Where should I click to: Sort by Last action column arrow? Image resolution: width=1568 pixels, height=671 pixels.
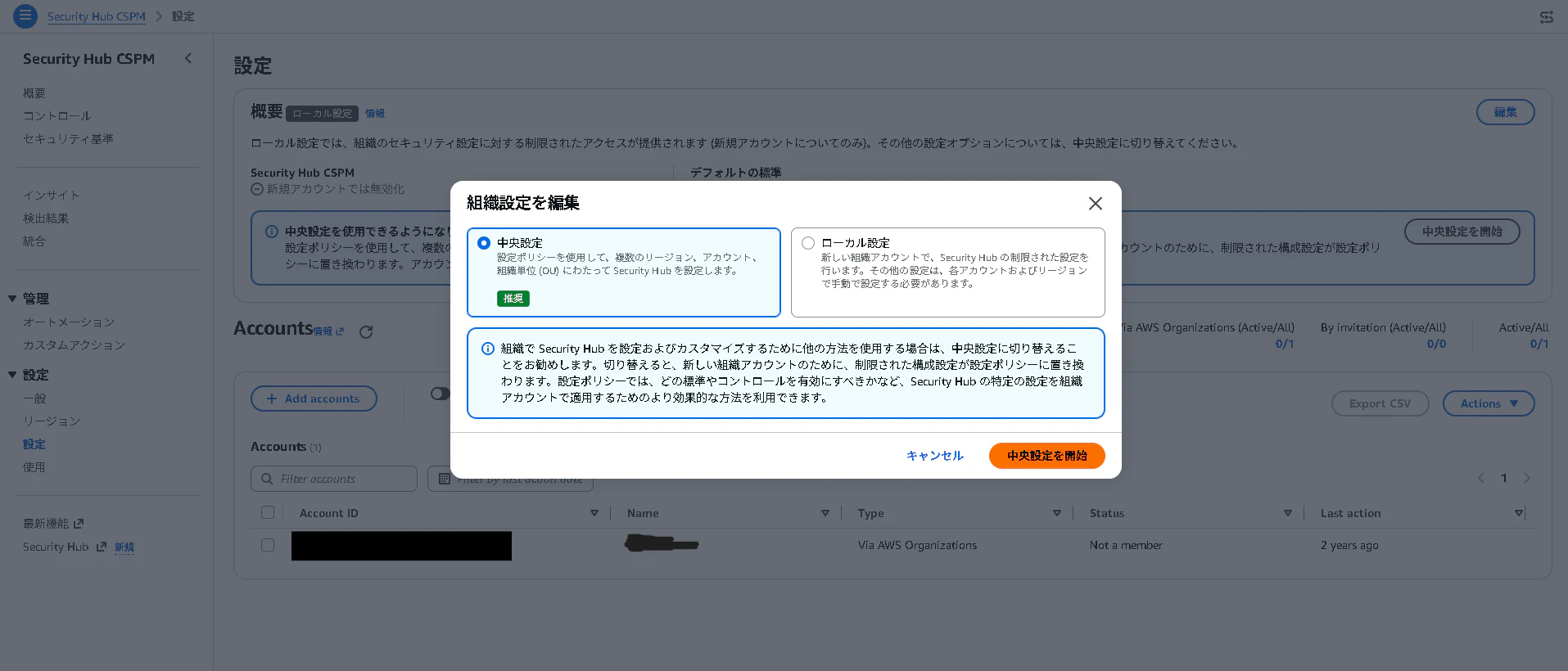point(1518,513)
